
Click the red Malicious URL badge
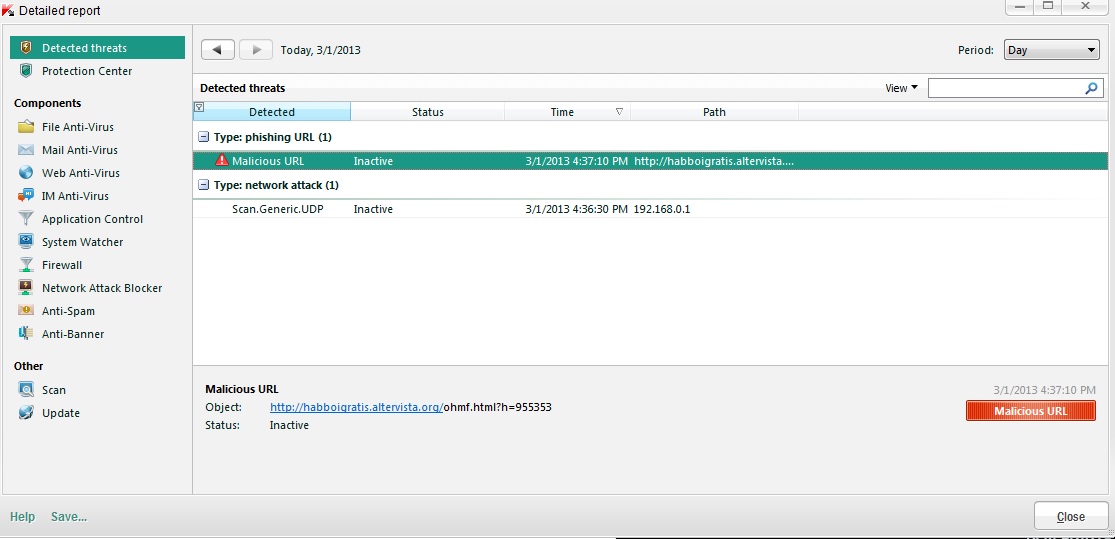(1030, 411)
